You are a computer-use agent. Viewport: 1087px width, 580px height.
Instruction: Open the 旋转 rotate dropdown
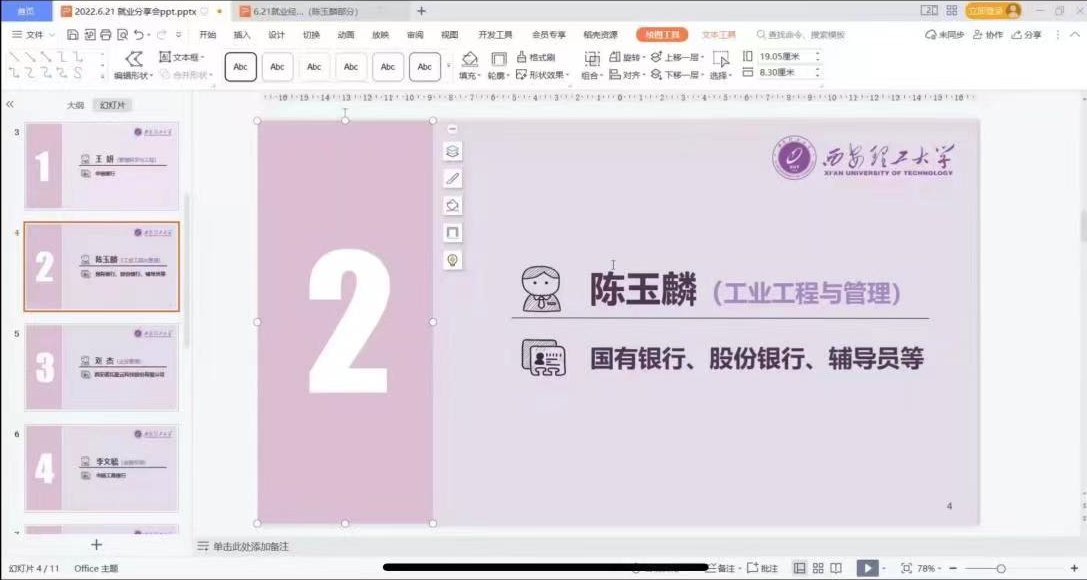point(630,58)
